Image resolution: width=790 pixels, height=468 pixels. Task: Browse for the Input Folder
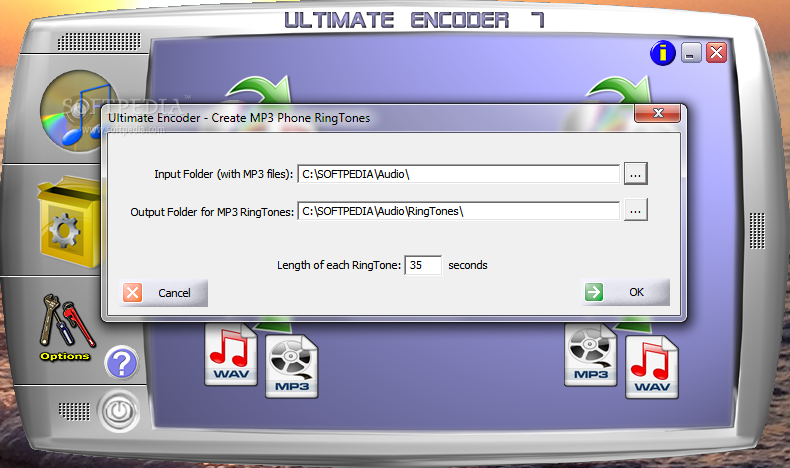click(x=635, y=174)
